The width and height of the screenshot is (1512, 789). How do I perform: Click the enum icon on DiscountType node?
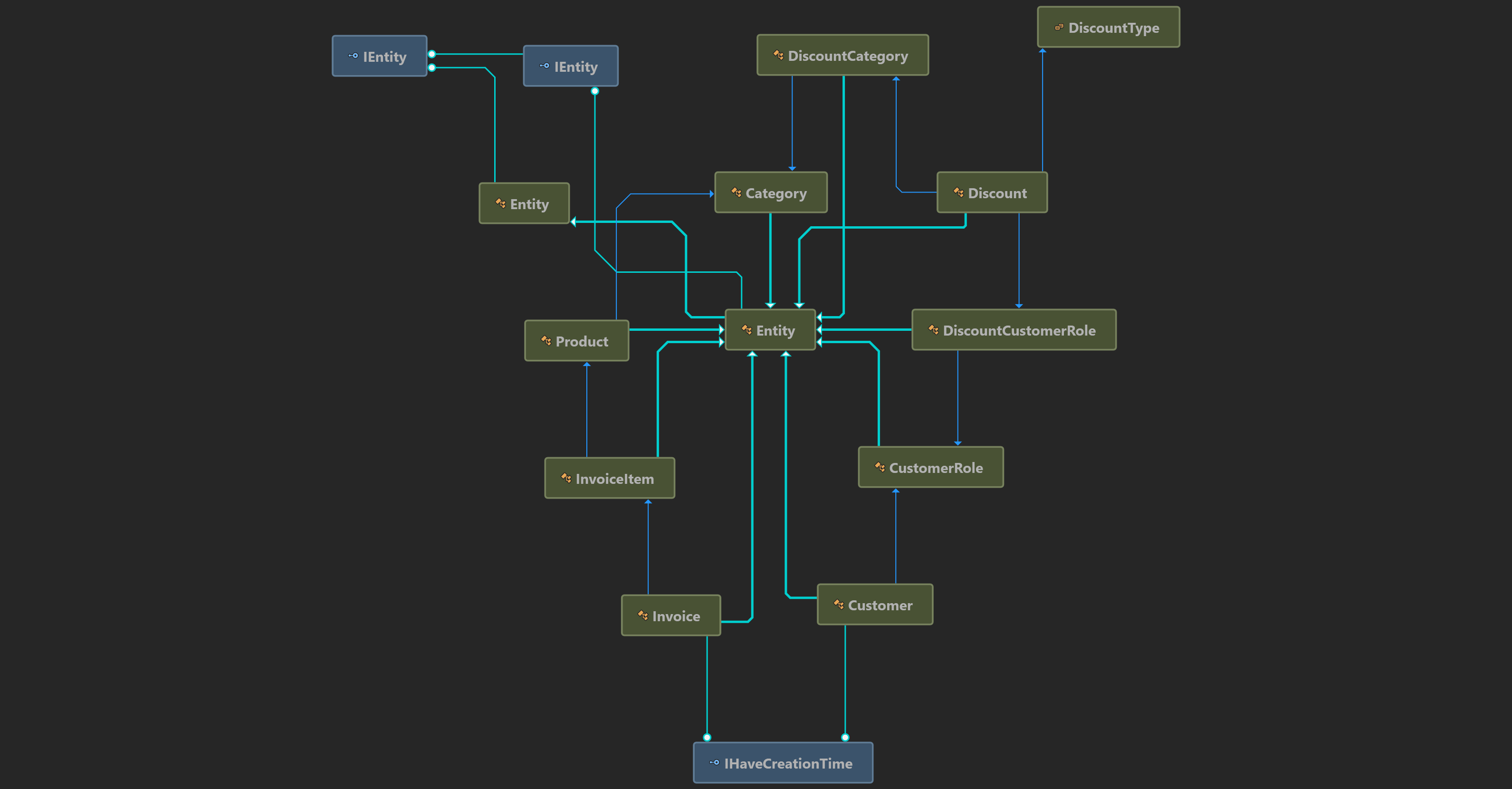(1059, 27)
